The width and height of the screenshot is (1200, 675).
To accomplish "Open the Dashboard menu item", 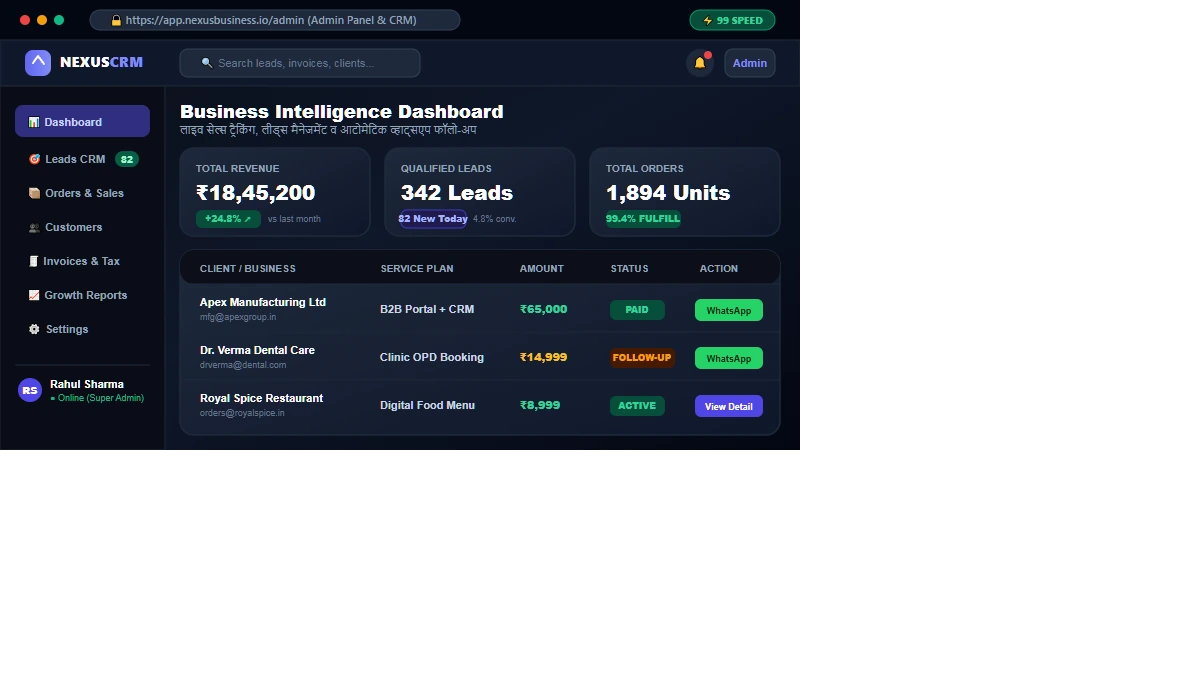I will (82, 121).
